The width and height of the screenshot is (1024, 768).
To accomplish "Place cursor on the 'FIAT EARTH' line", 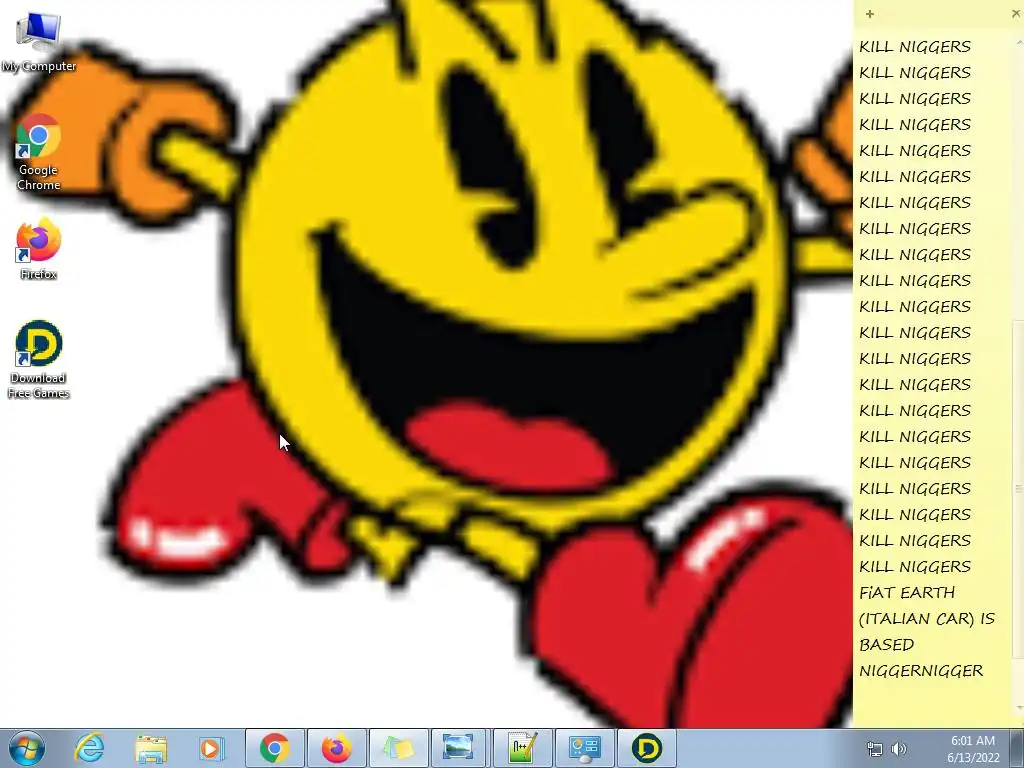I will pyautogui.click(x=906, y=592).
